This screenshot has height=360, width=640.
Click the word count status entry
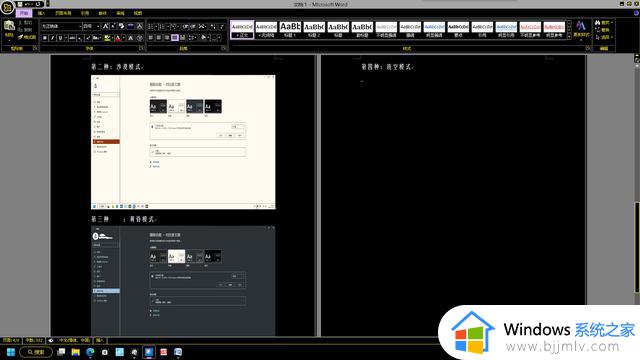[x=34, y=340]
